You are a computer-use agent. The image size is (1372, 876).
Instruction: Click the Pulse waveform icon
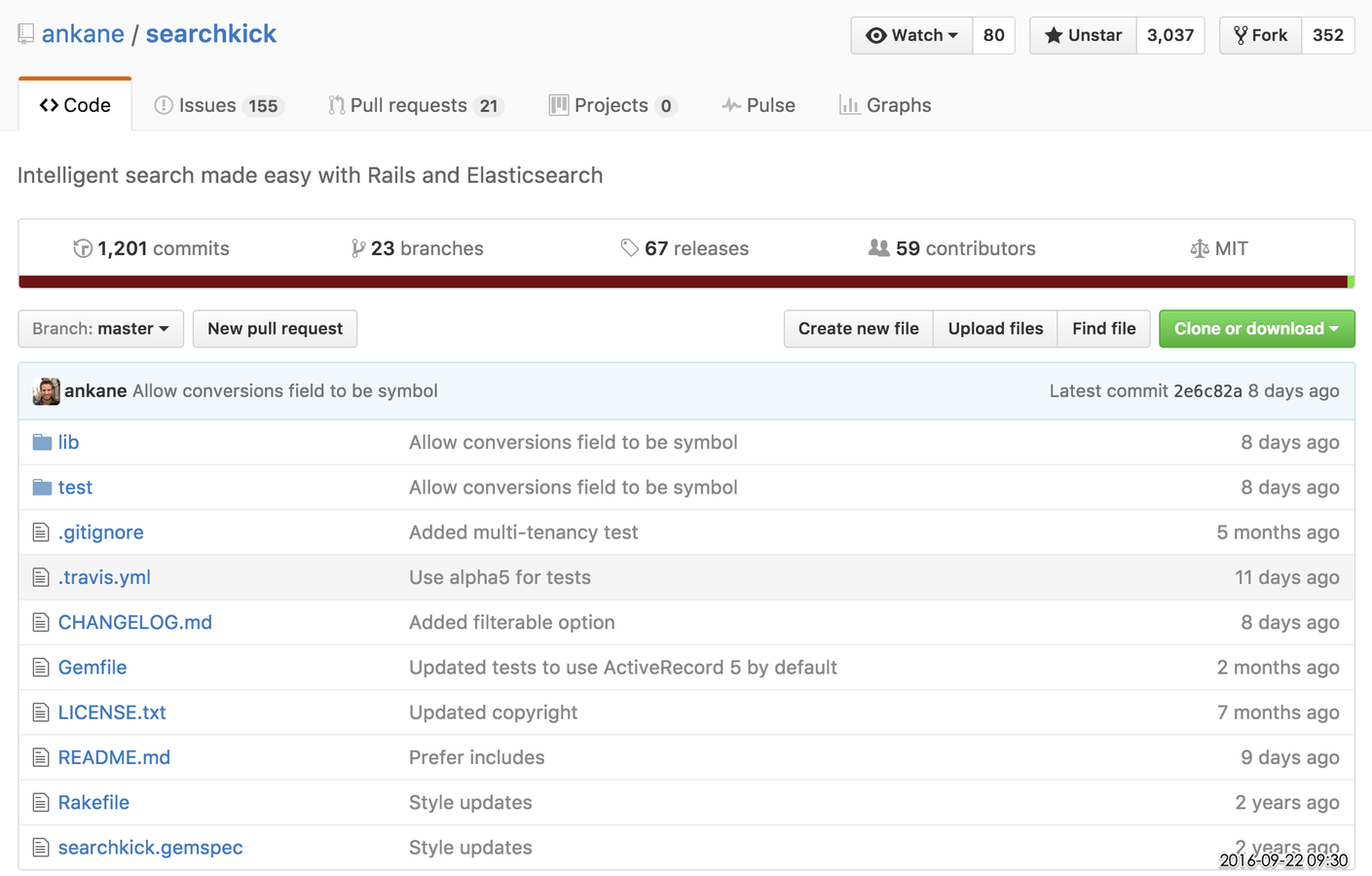[x=731, y=105]
